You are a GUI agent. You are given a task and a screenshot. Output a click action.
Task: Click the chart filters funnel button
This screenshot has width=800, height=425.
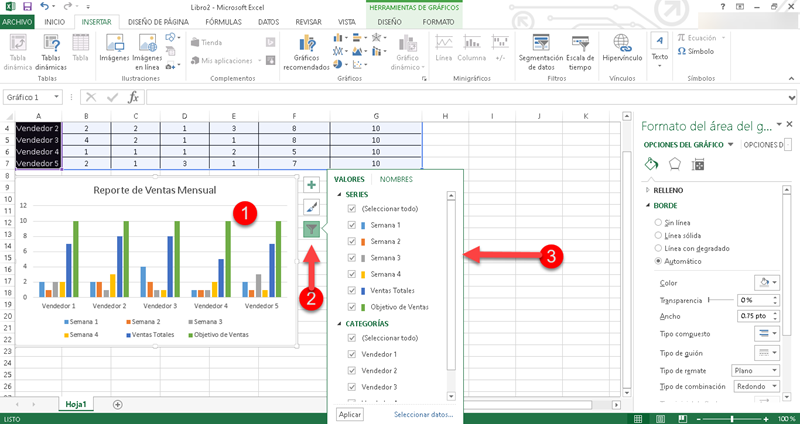pos(311,230)
